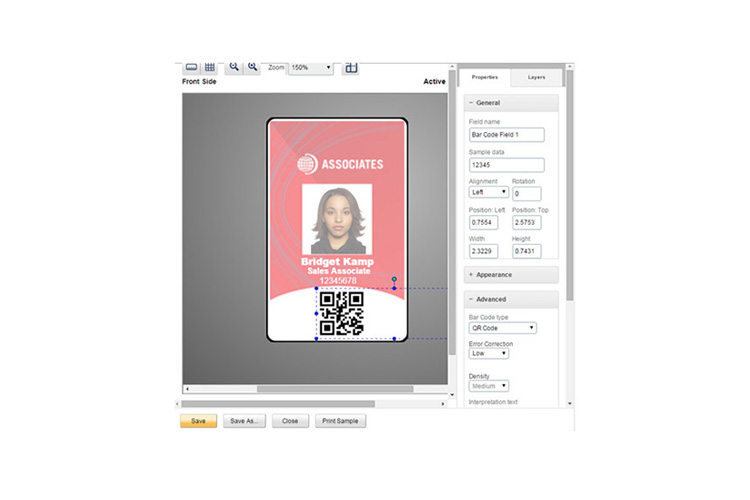The height and width of the screenshot is (500, 750).
Task: Click the lower outer horizontal scrollbar thumb
Action: pos(278,404)
